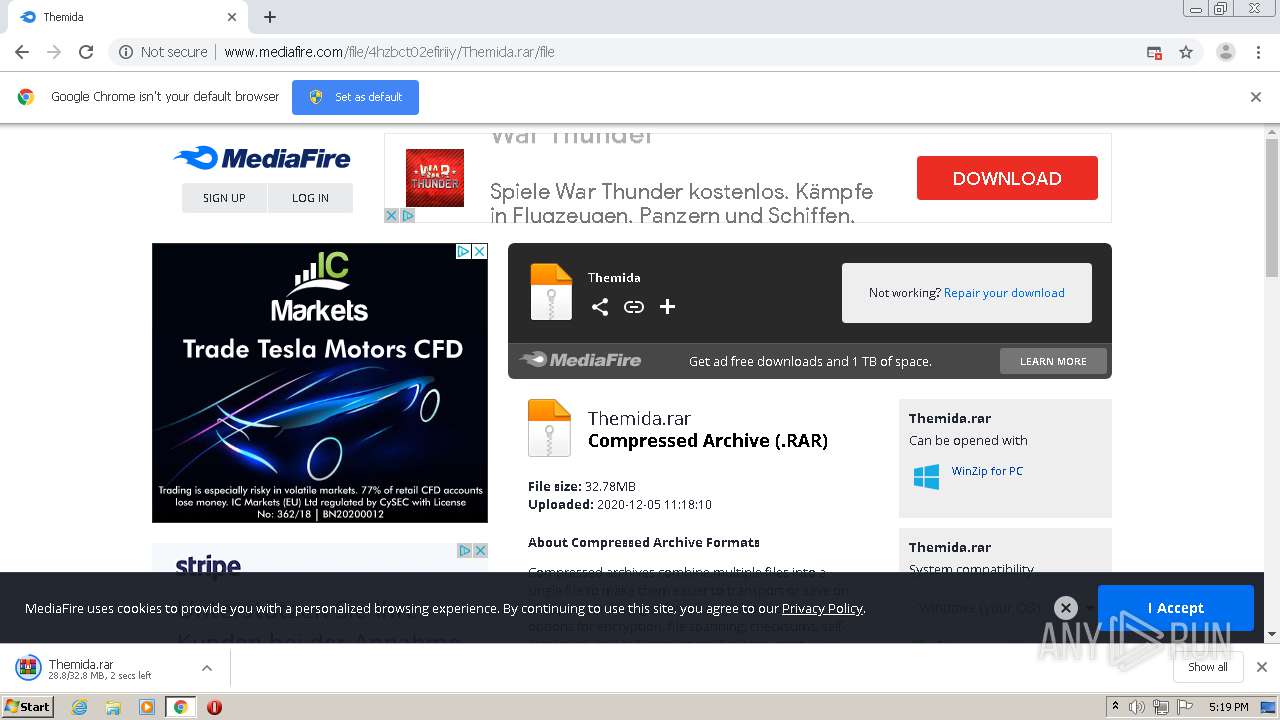Viewport: 1280px width, 720px height.
Task: Open a new browser tab
Action: pos(270,17)
